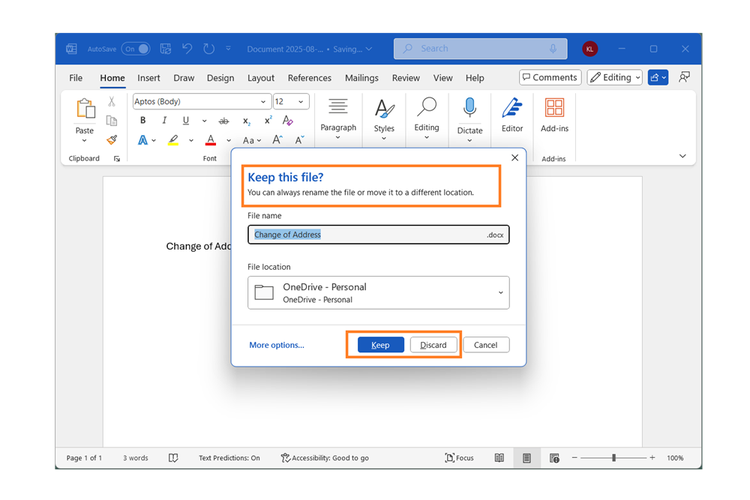Apply the red font color
This screenshot has width=750, height=500.
[x=210, y=140]
